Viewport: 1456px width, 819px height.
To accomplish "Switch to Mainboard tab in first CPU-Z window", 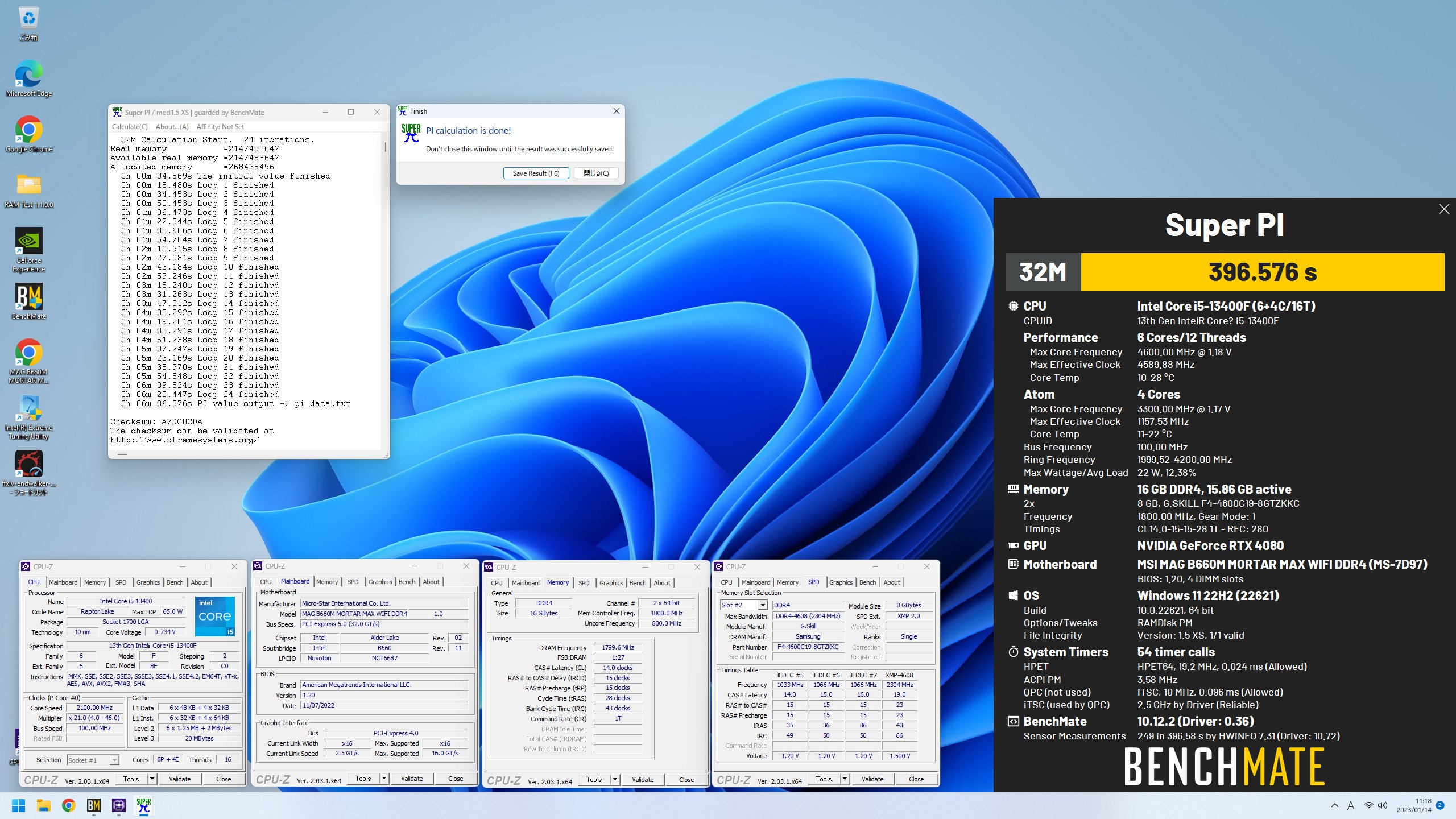I will pos(63,582).
